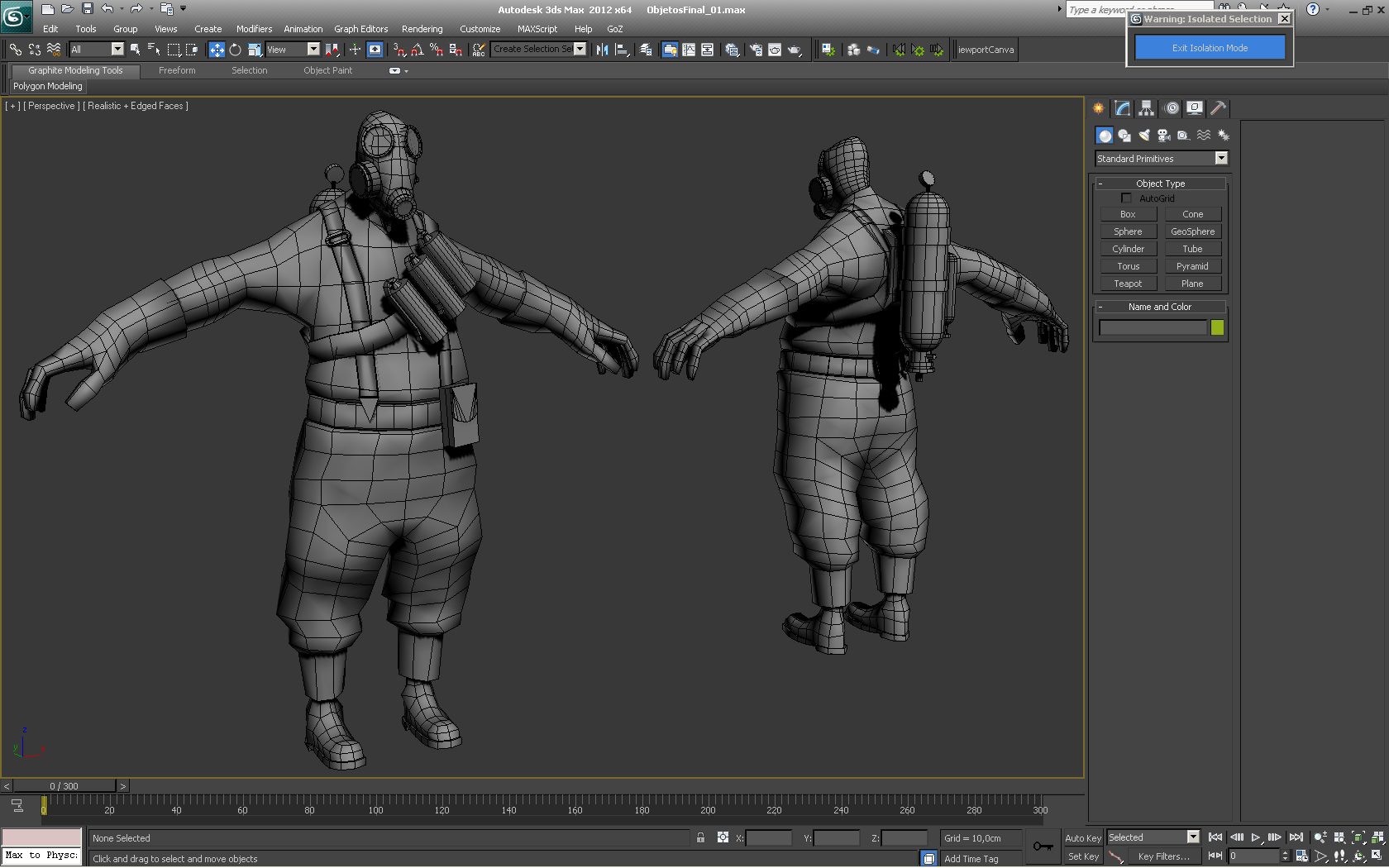Open the Modifiers menu

click(x=254, y=29)
